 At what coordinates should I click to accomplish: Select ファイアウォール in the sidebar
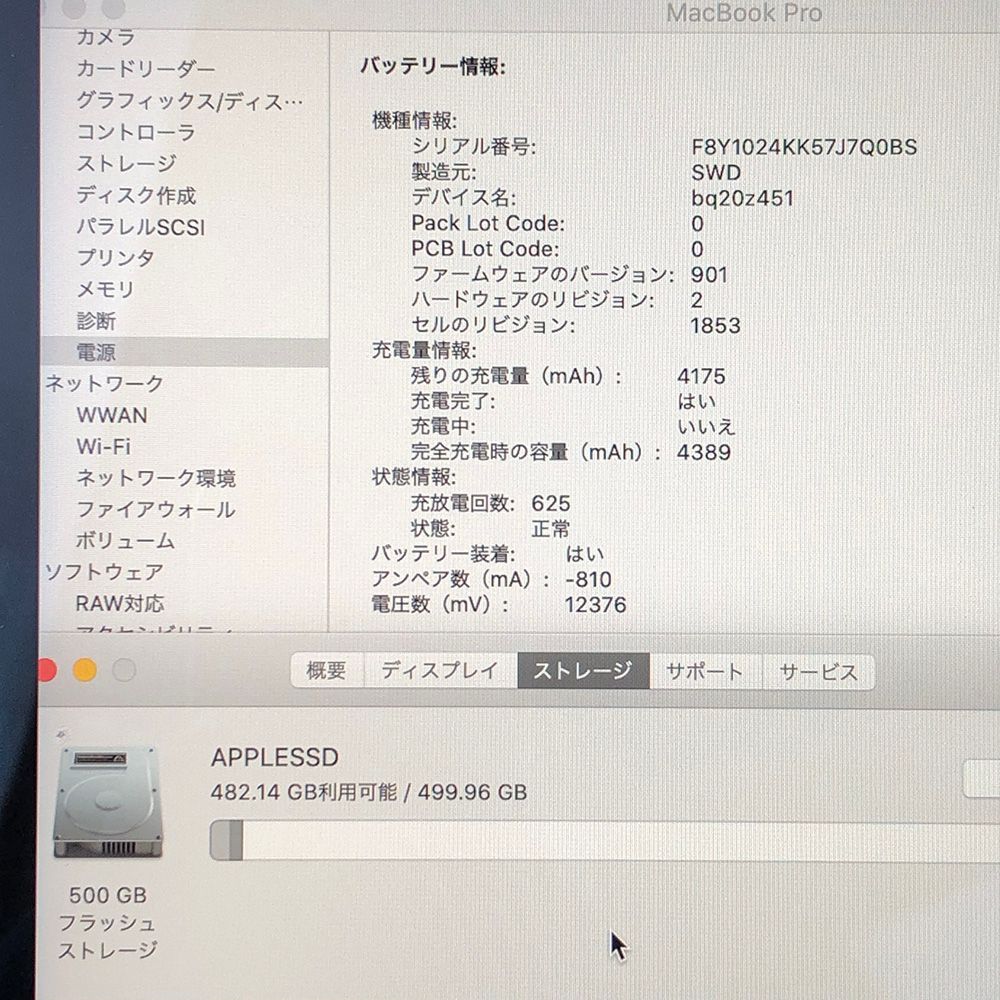pyautogui.click(x=156, y=509)
